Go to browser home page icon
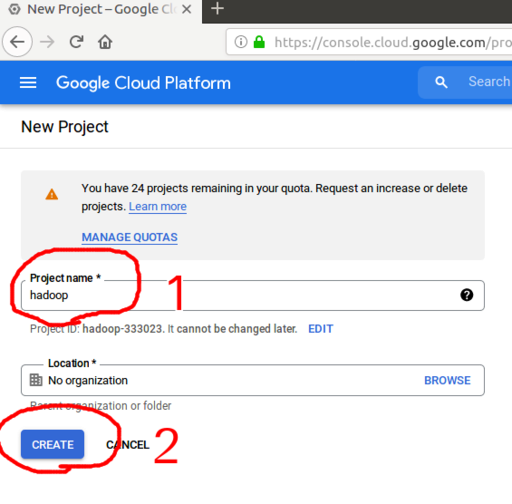The width and height of the screenshot is (512, 504). point(105,42)
